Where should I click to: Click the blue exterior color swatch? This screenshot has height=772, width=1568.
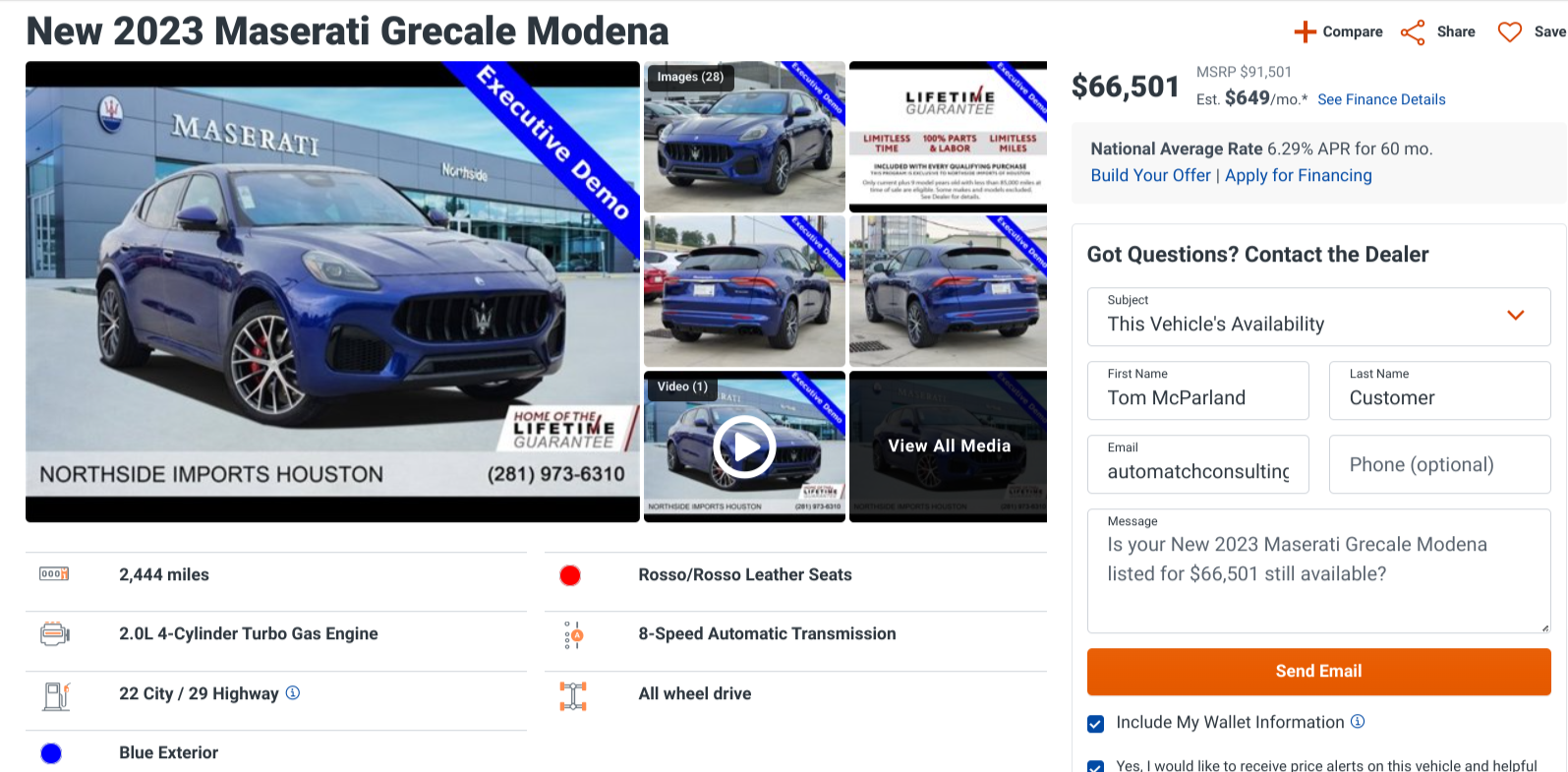(x=51, y=753)
